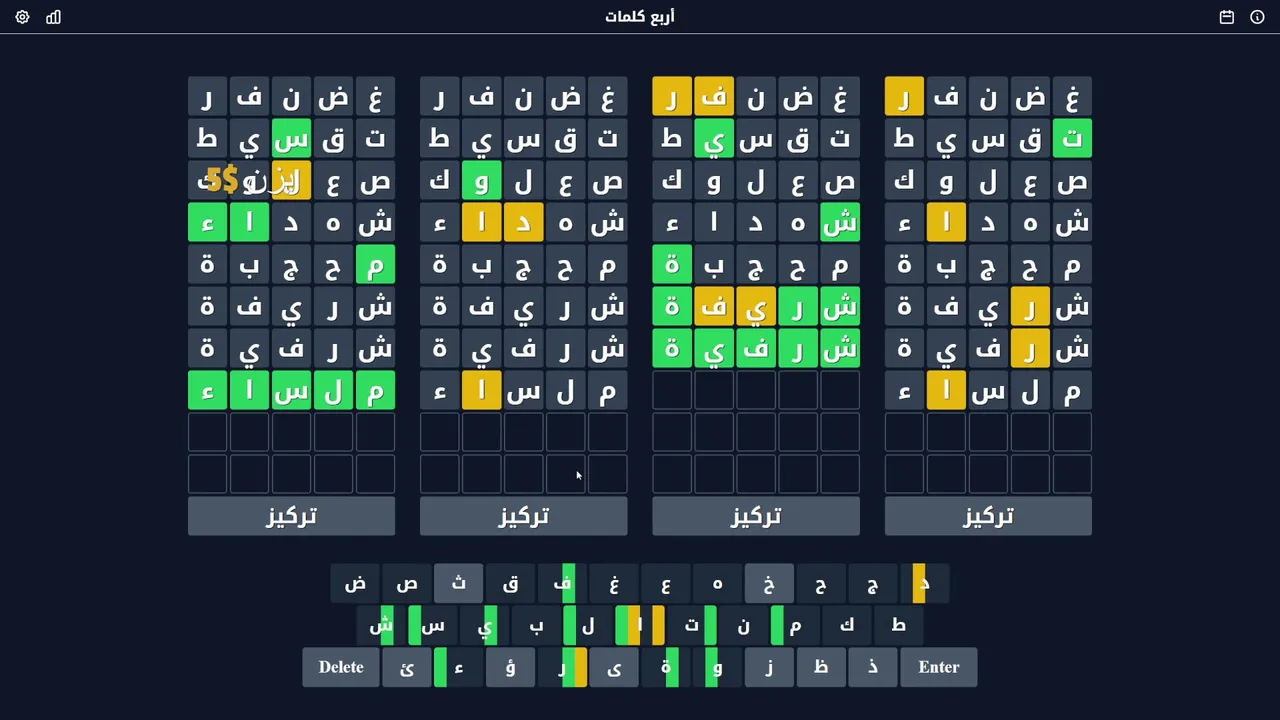Toggle تركيز focus under the third board from left

[755, 516]
